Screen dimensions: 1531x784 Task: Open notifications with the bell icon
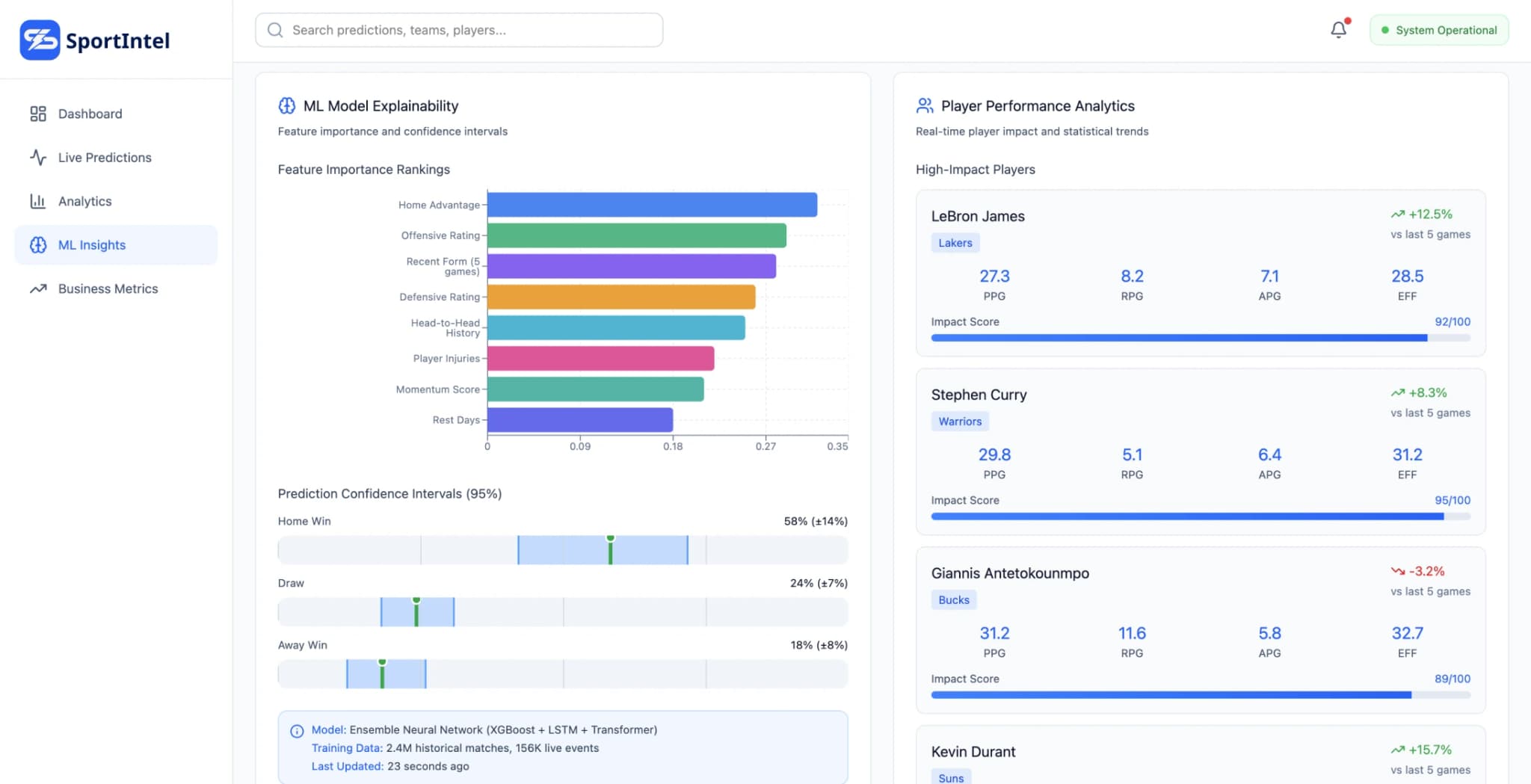click(1338, 30)
